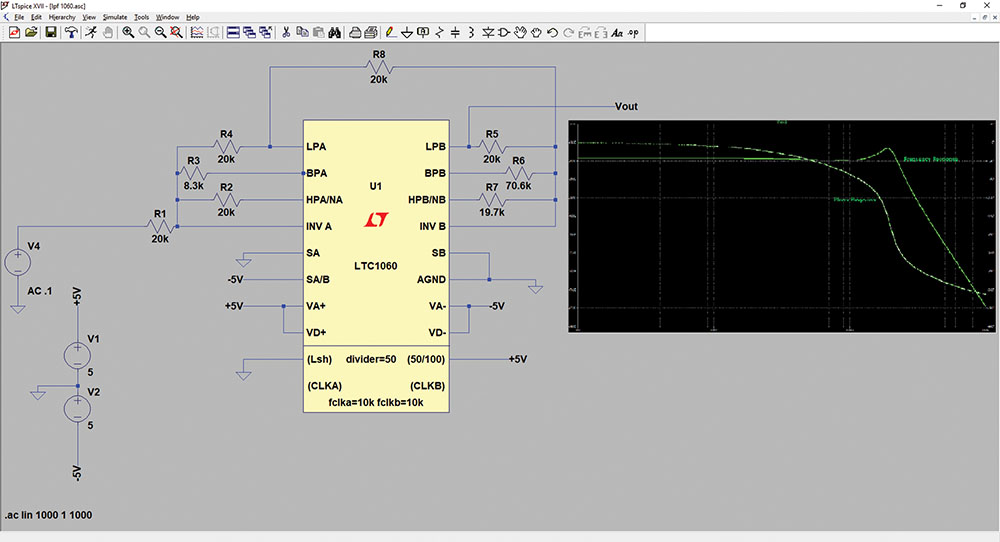Select R6 value 70.6k

[x=518, y=186]
